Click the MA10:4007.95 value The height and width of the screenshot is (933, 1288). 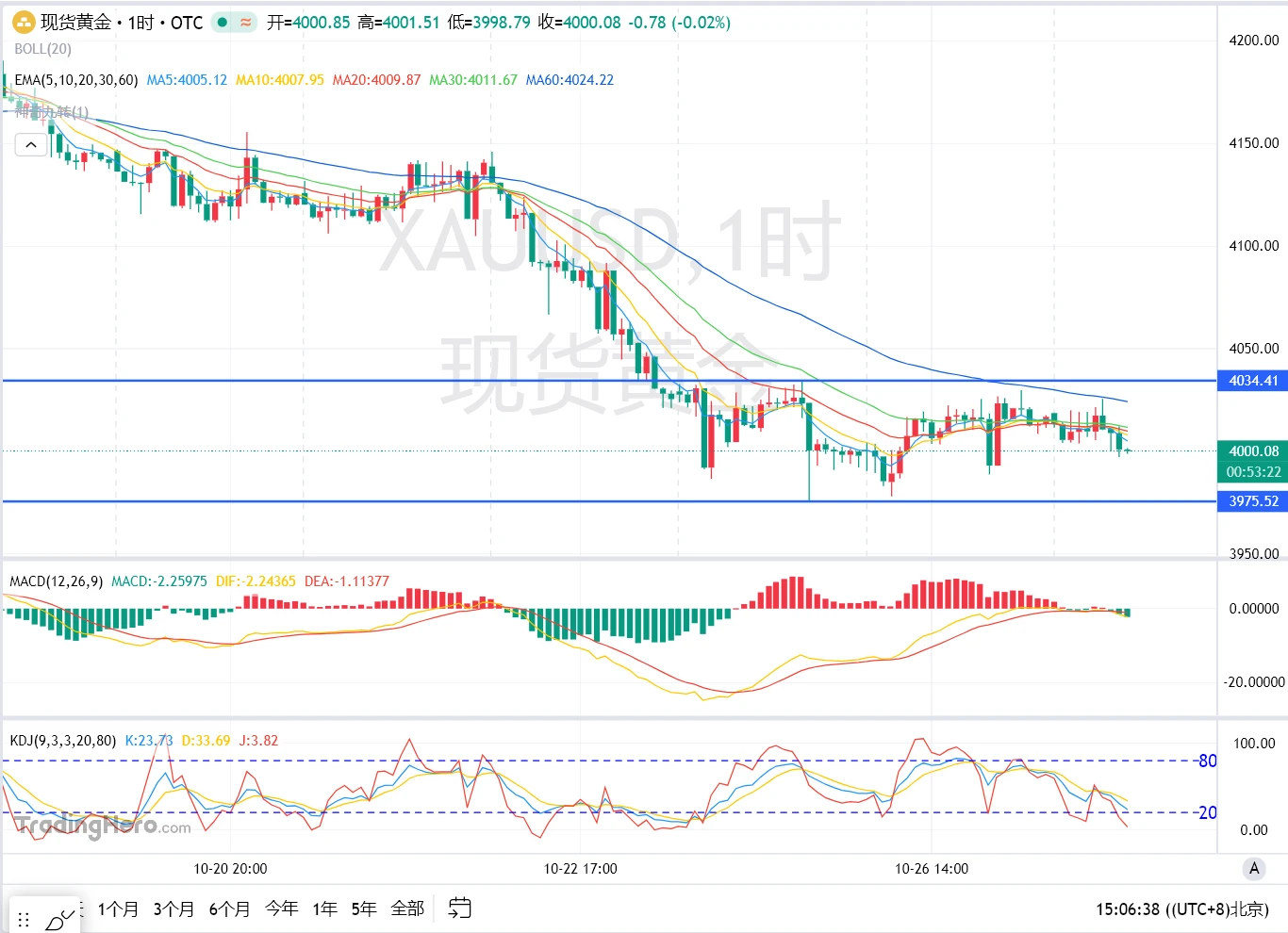point(280,80)
